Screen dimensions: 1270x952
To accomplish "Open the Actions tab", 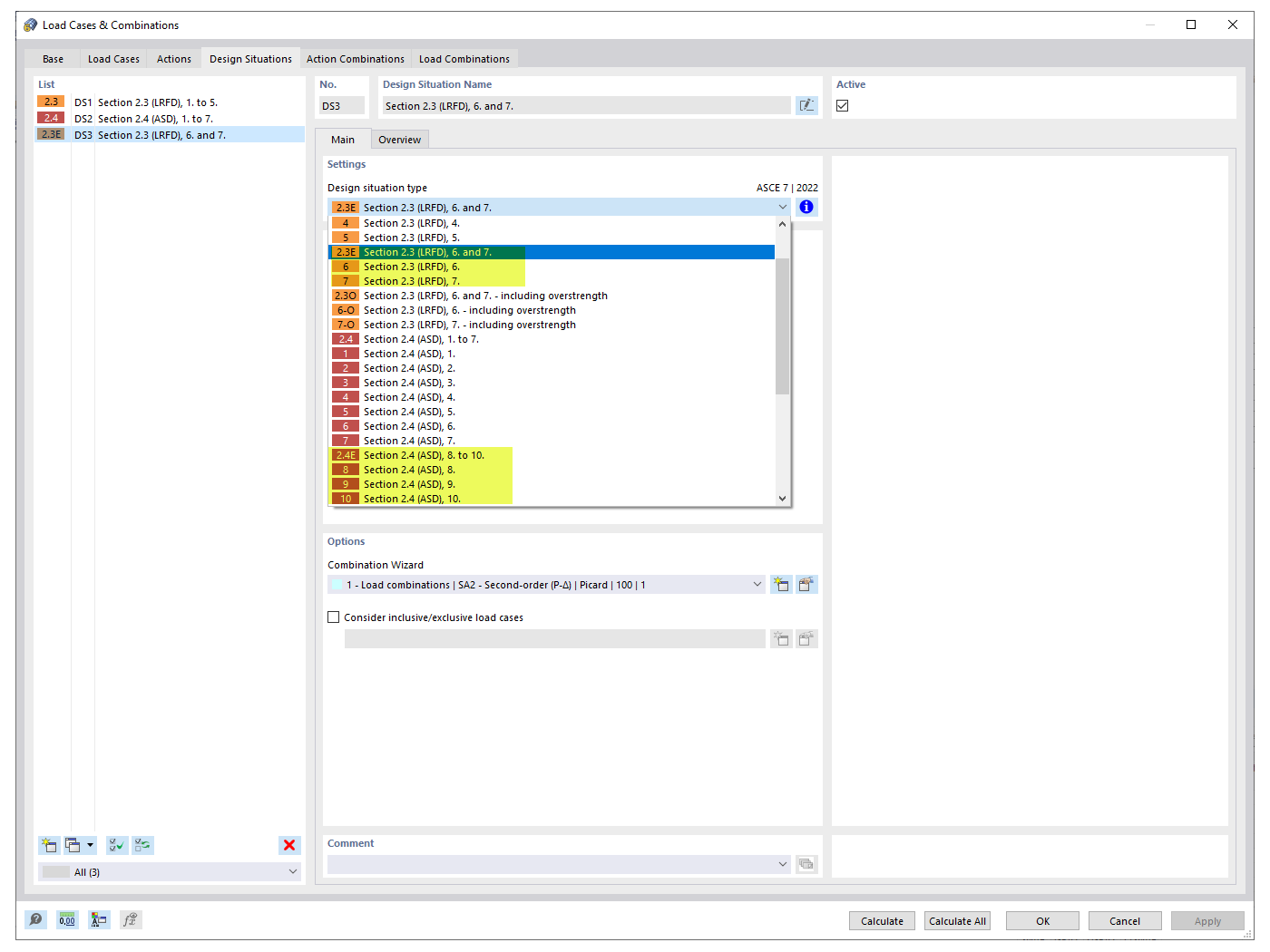I will pyautogui.click(x=174, y=59).
